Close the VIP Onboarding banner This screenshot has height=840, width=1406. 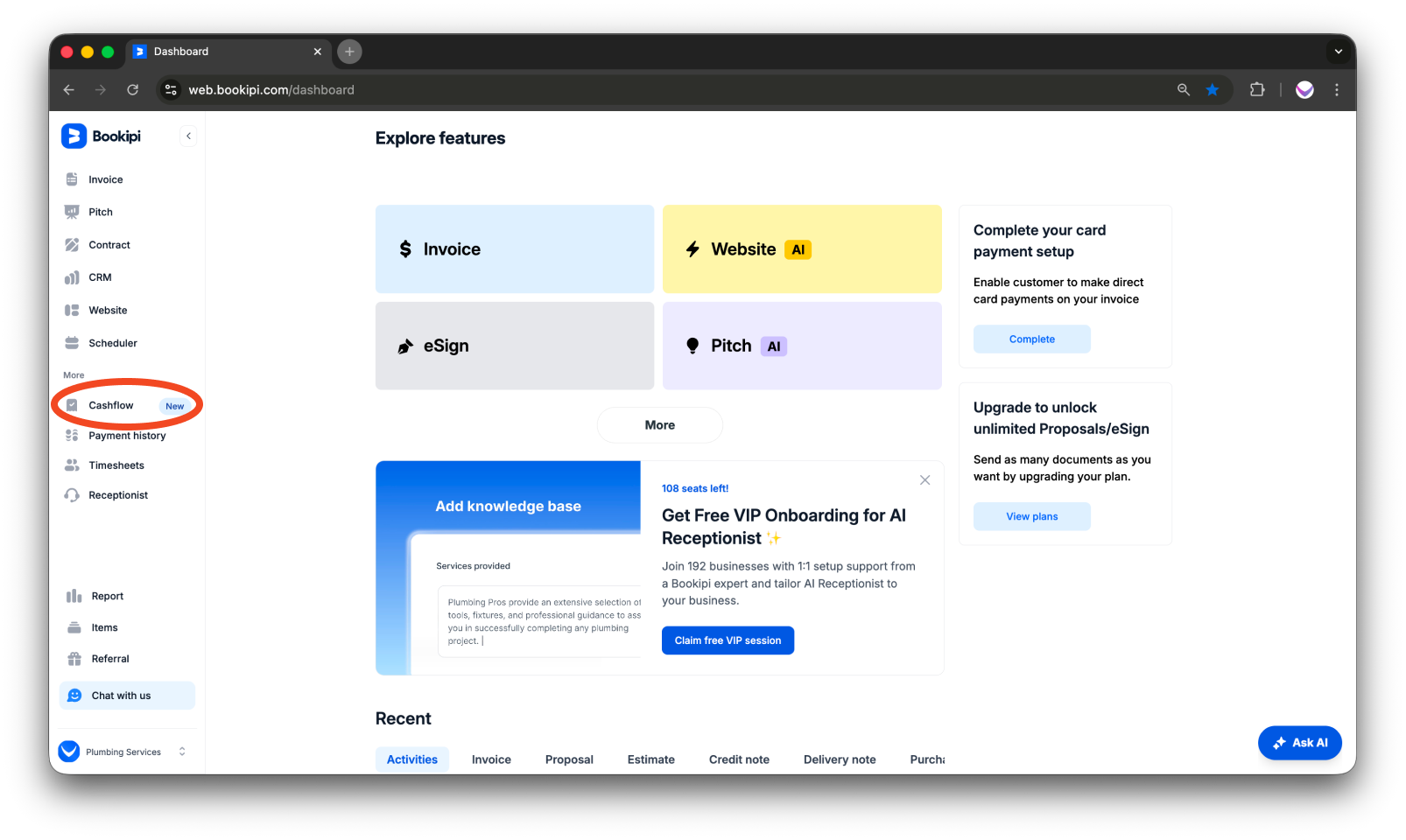point(924,480)
